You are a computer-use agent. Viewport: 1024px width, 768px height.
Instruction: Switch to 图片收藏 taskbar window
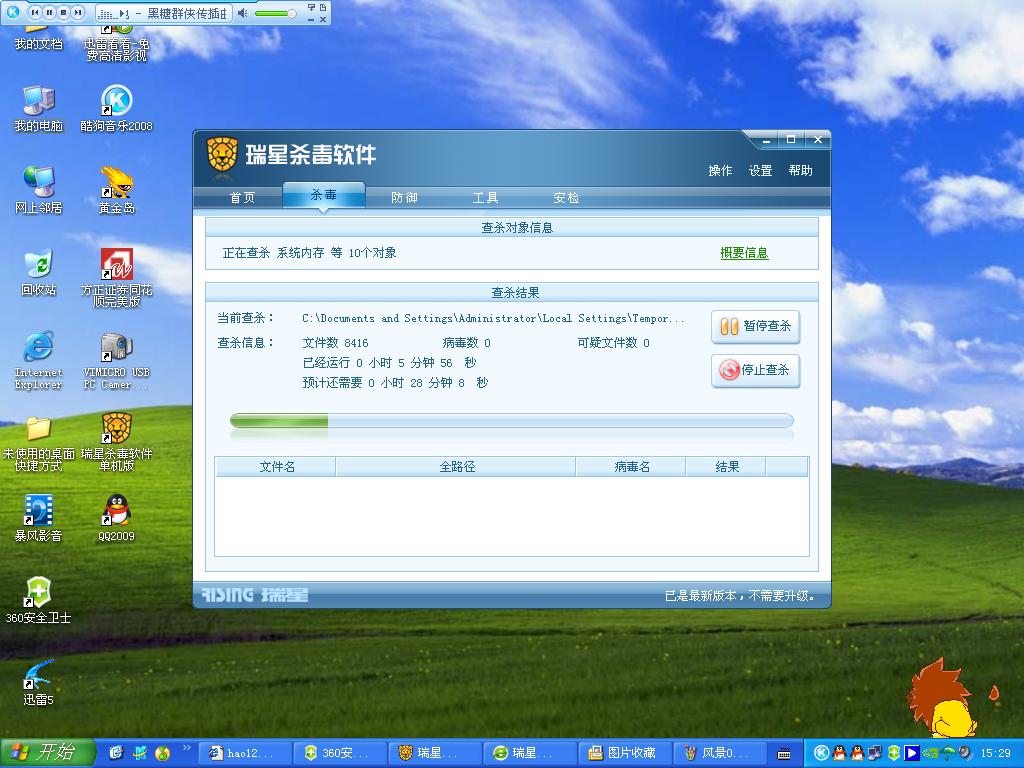click(x=625, y=753)
